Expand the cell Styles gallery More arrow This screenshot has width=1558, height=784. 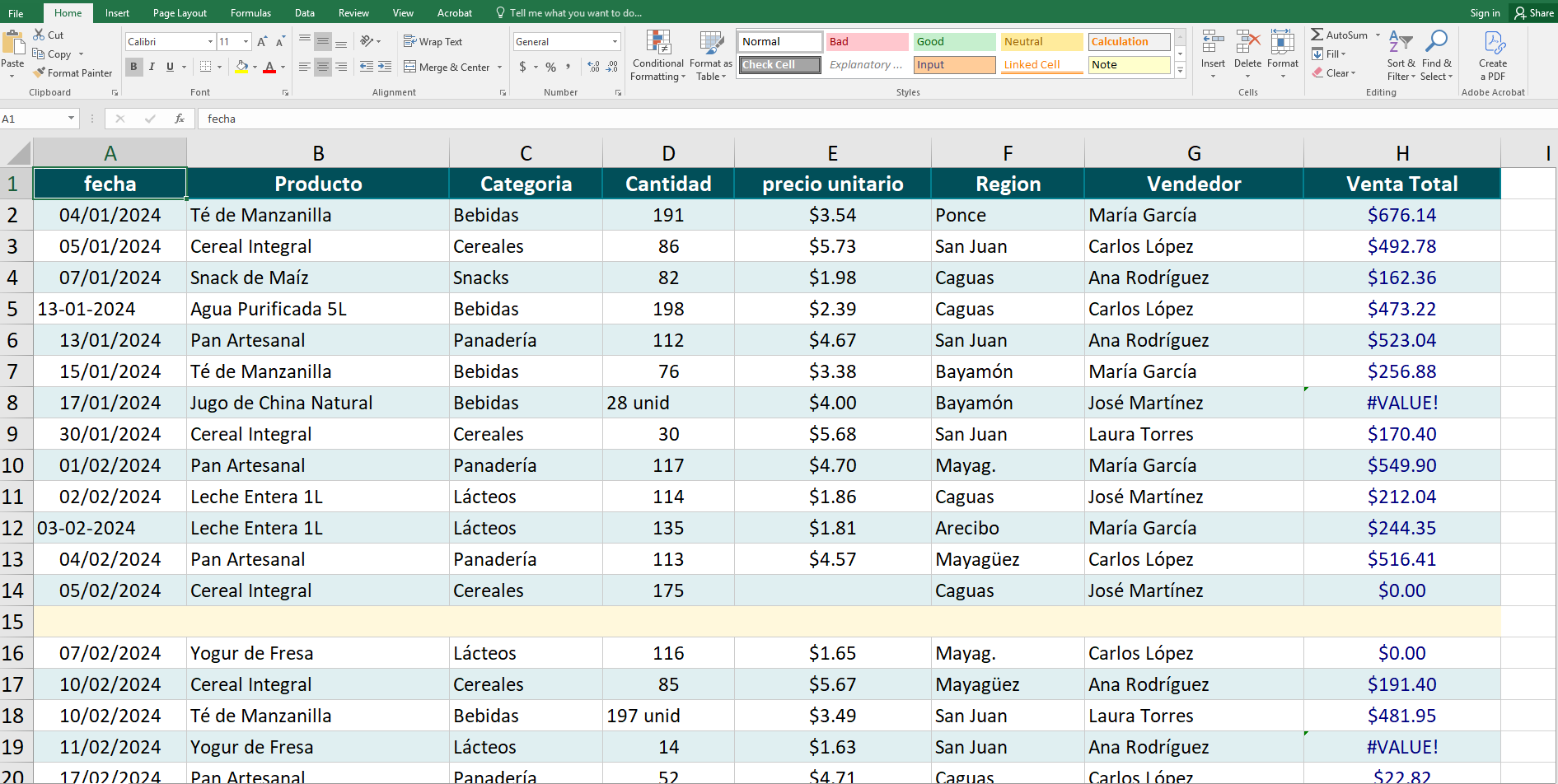1181,71
